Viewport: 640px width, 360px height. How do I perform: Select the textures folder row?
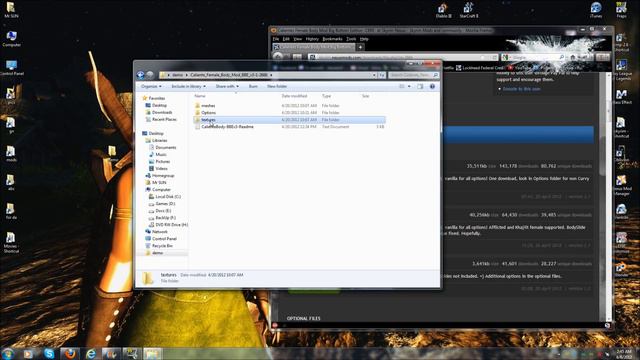pyautogui.click(x=289, y=120)
